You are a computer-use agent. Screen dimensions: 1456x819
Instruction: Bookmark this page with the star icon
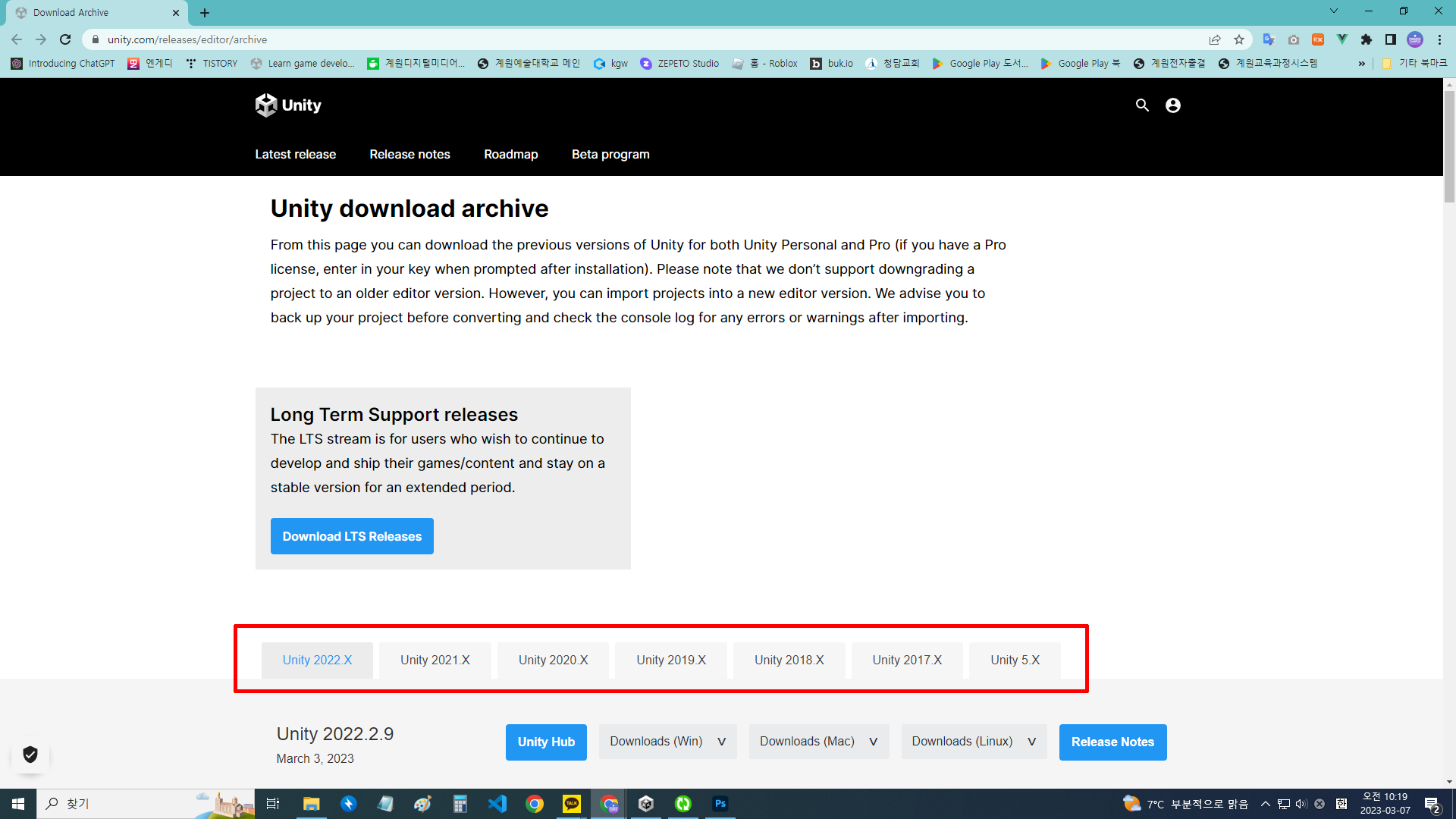pos(1239,39)
